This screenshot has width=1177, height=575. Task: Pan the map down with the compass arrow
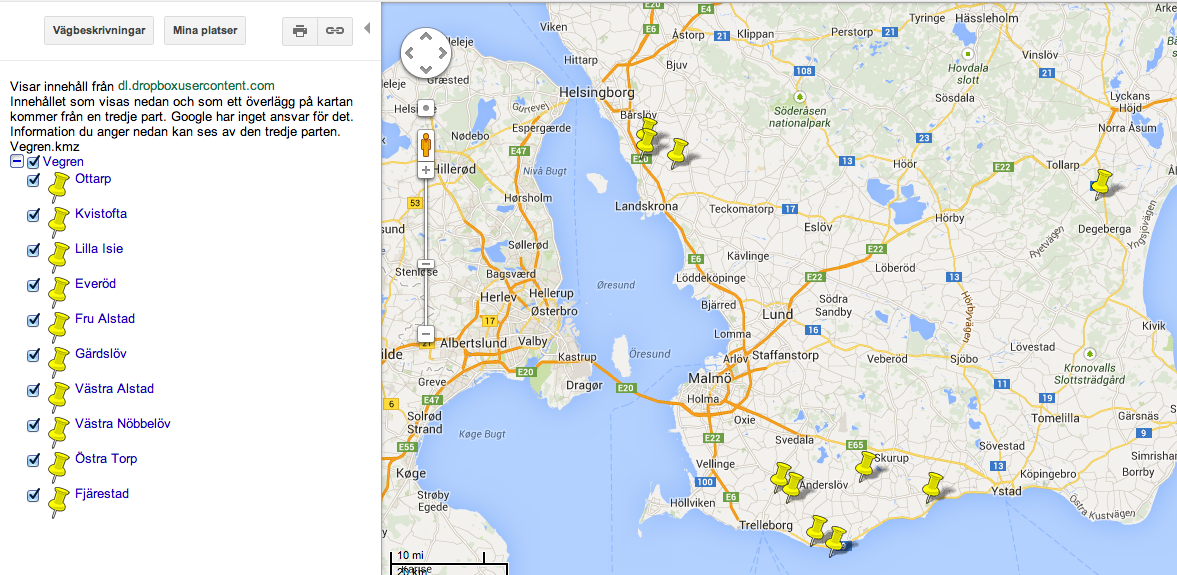426,69
